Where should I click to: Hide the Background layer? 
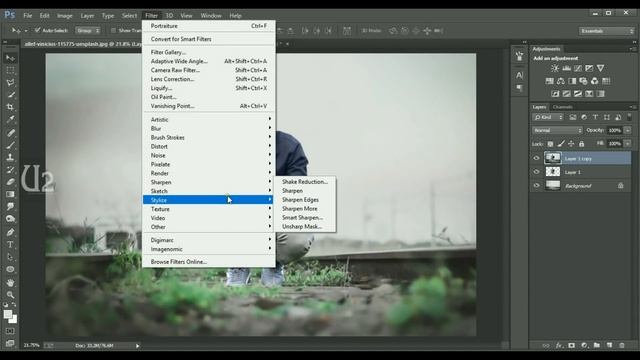click(536, 186)
